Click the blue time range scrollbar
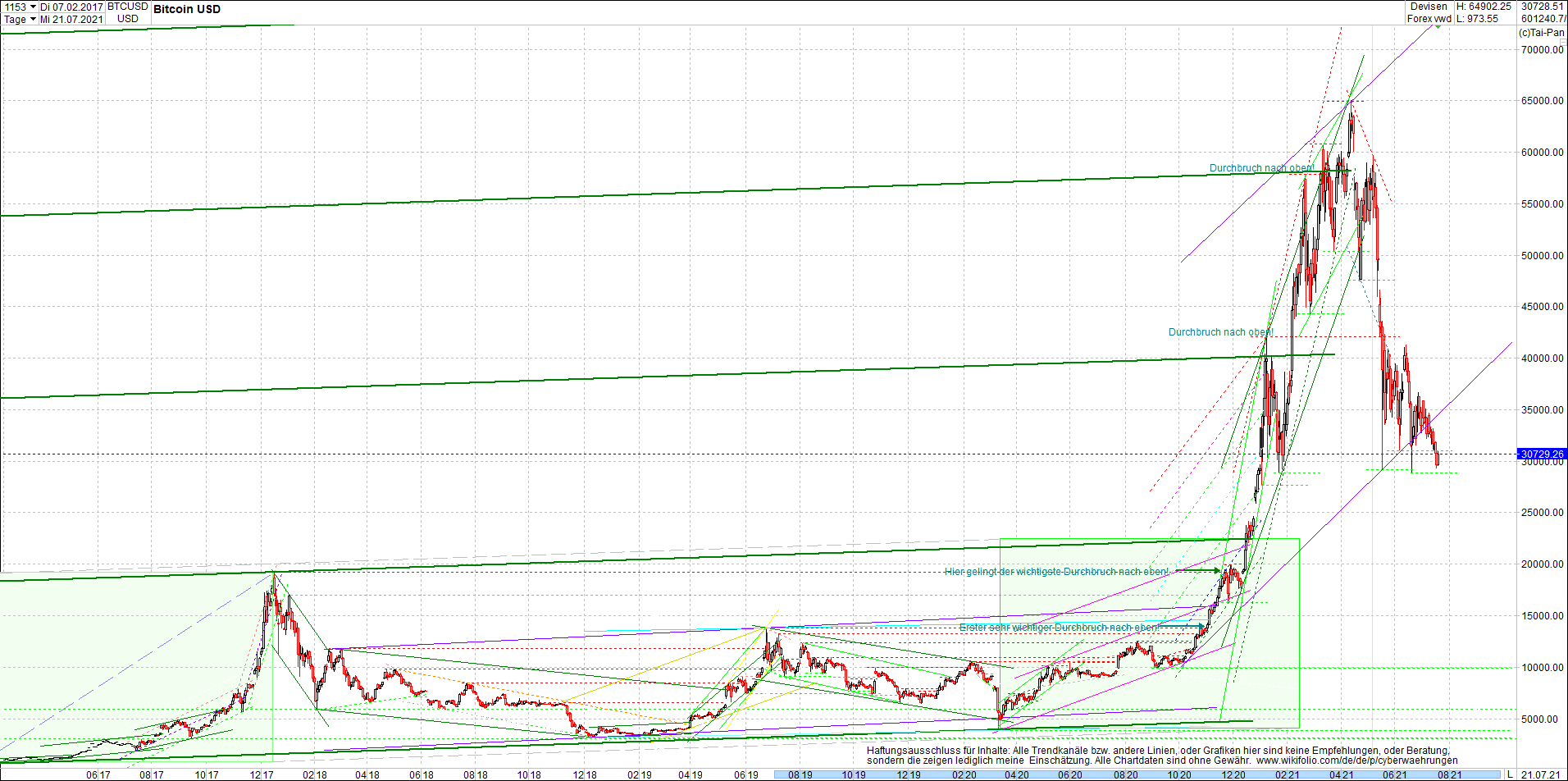The width and height of the screenshot is (1568, 781). click(x=1137, y=774)
